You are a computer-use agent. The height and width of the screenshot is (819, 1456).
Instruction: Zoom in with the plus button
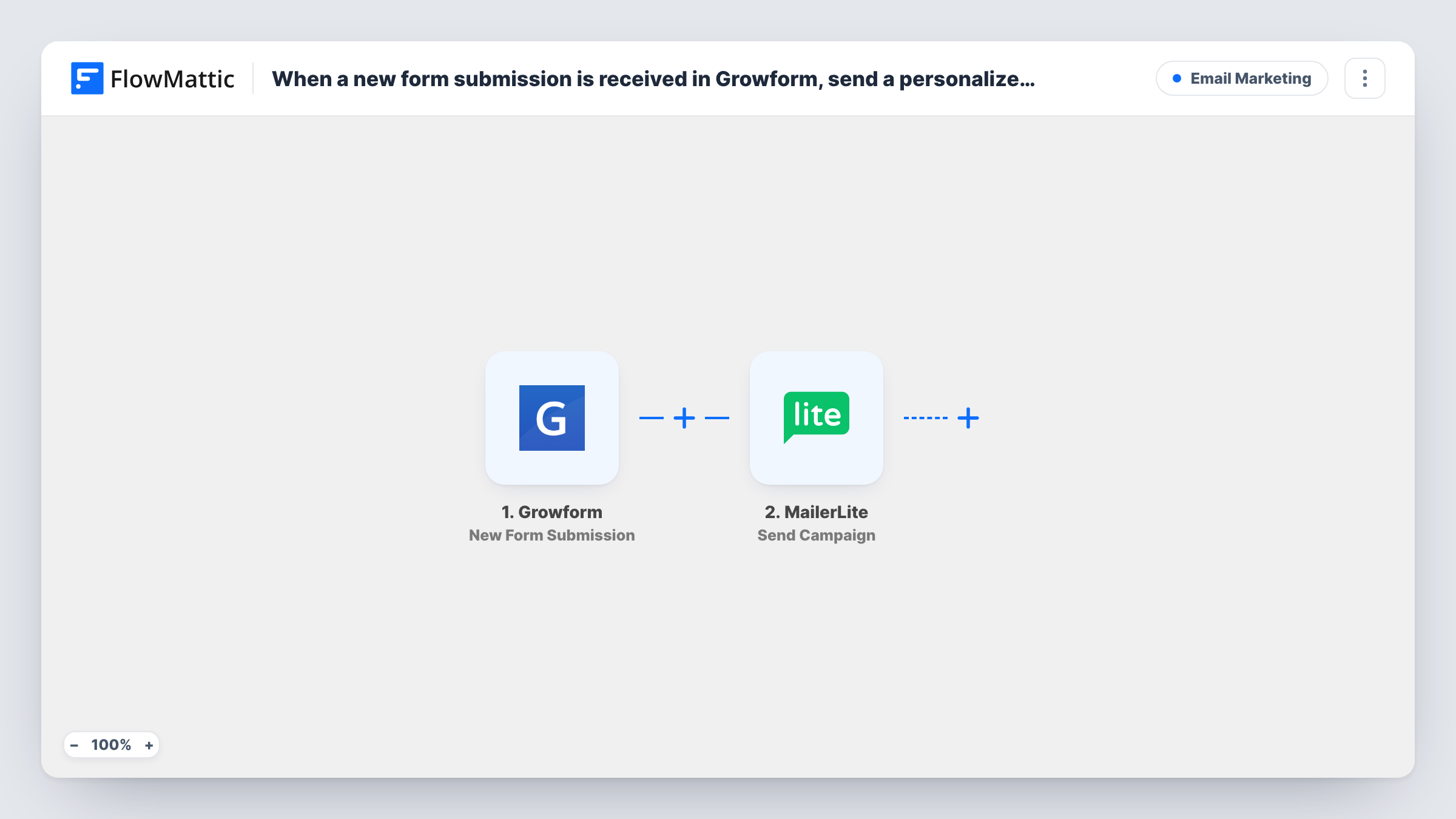click(x=149, y=745)
